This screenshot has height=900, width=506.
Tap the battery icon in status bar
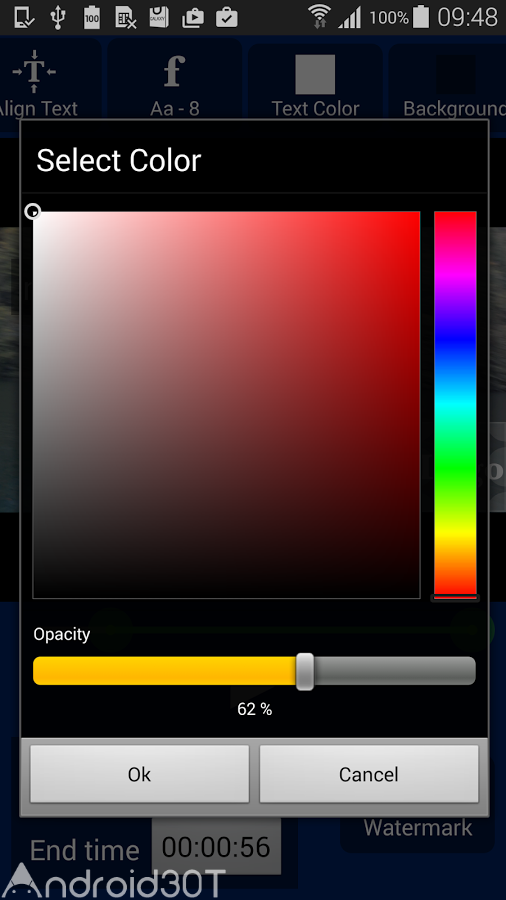421,17
